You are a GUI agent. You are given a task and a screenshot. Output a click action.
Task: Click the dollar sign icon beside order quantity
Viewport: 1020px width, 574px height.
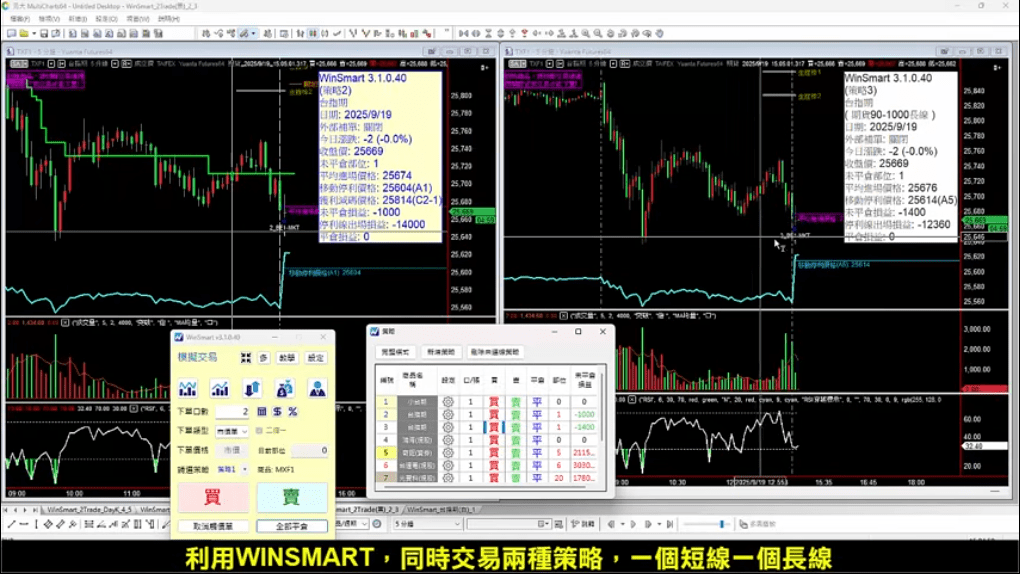(x=277, y=411)
